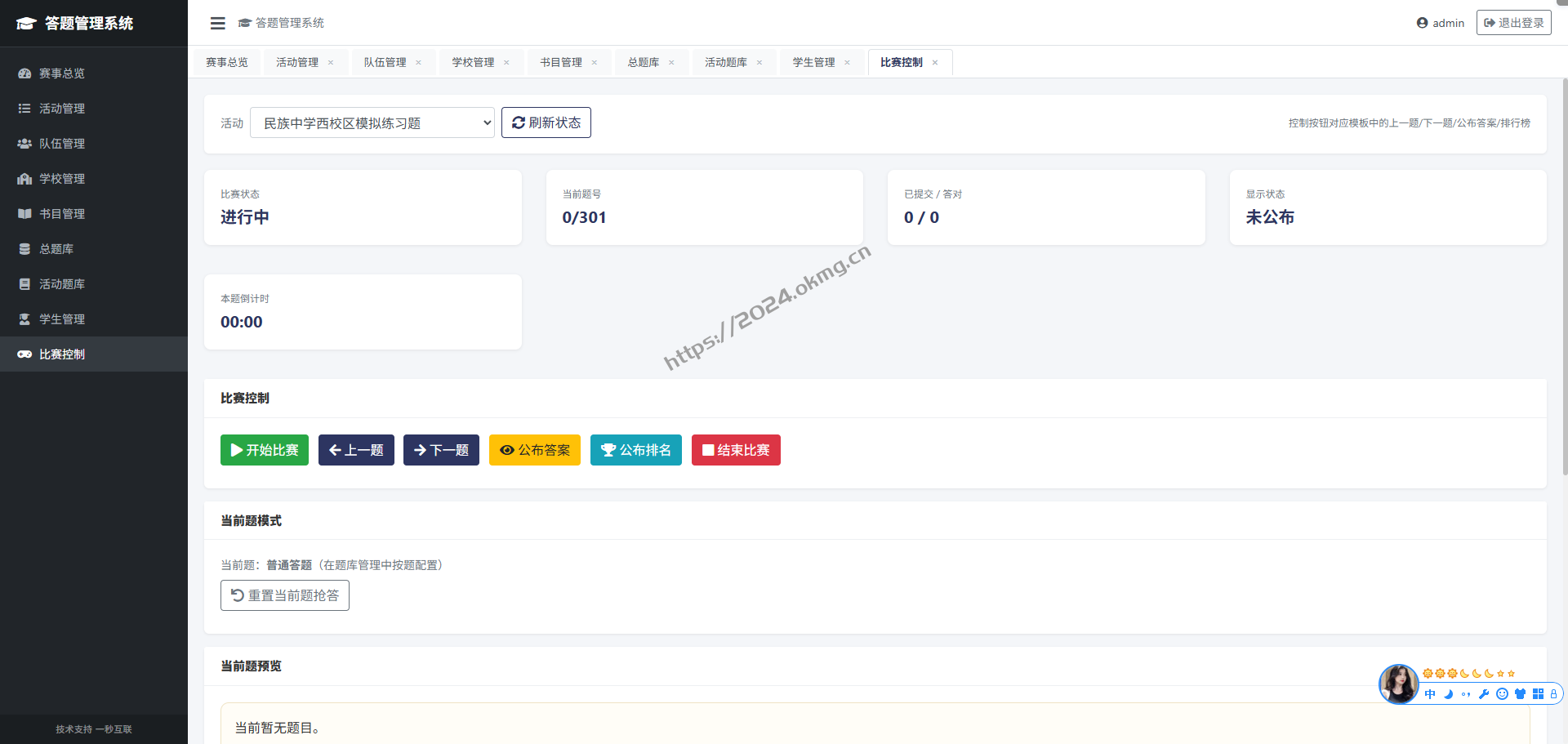Open 学校管理 in the sidebar

coord(94,179)
